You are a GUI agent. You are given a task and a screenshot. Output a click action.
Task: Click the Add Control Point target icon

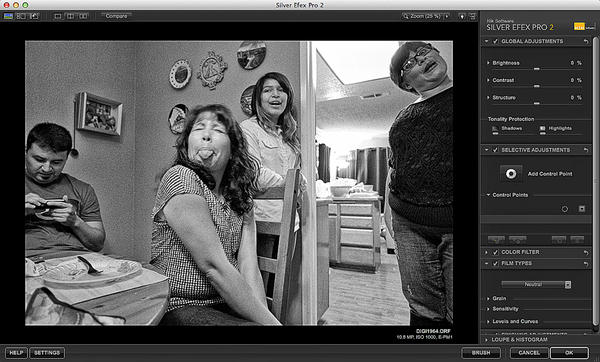(x=511, y=174)
